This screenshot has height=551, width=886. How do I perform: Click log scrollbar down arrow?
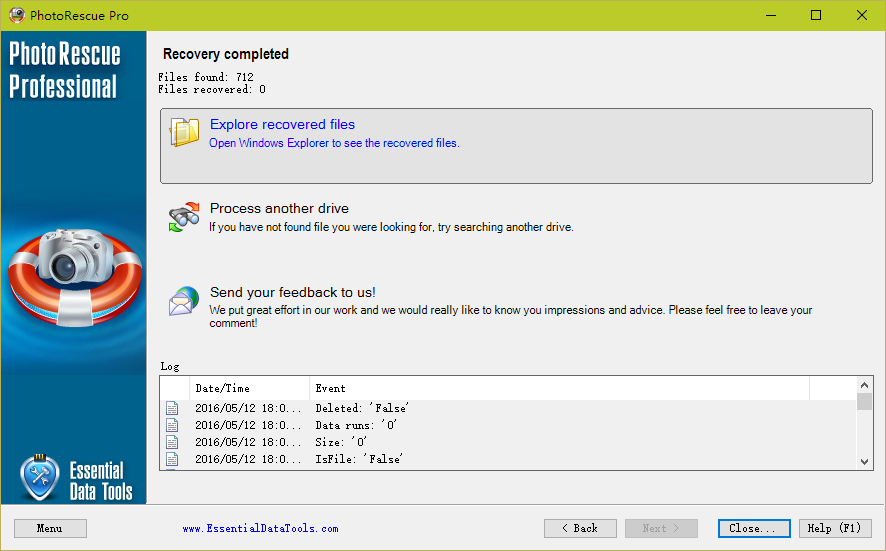pyautogui.click(x=864, y=462)
